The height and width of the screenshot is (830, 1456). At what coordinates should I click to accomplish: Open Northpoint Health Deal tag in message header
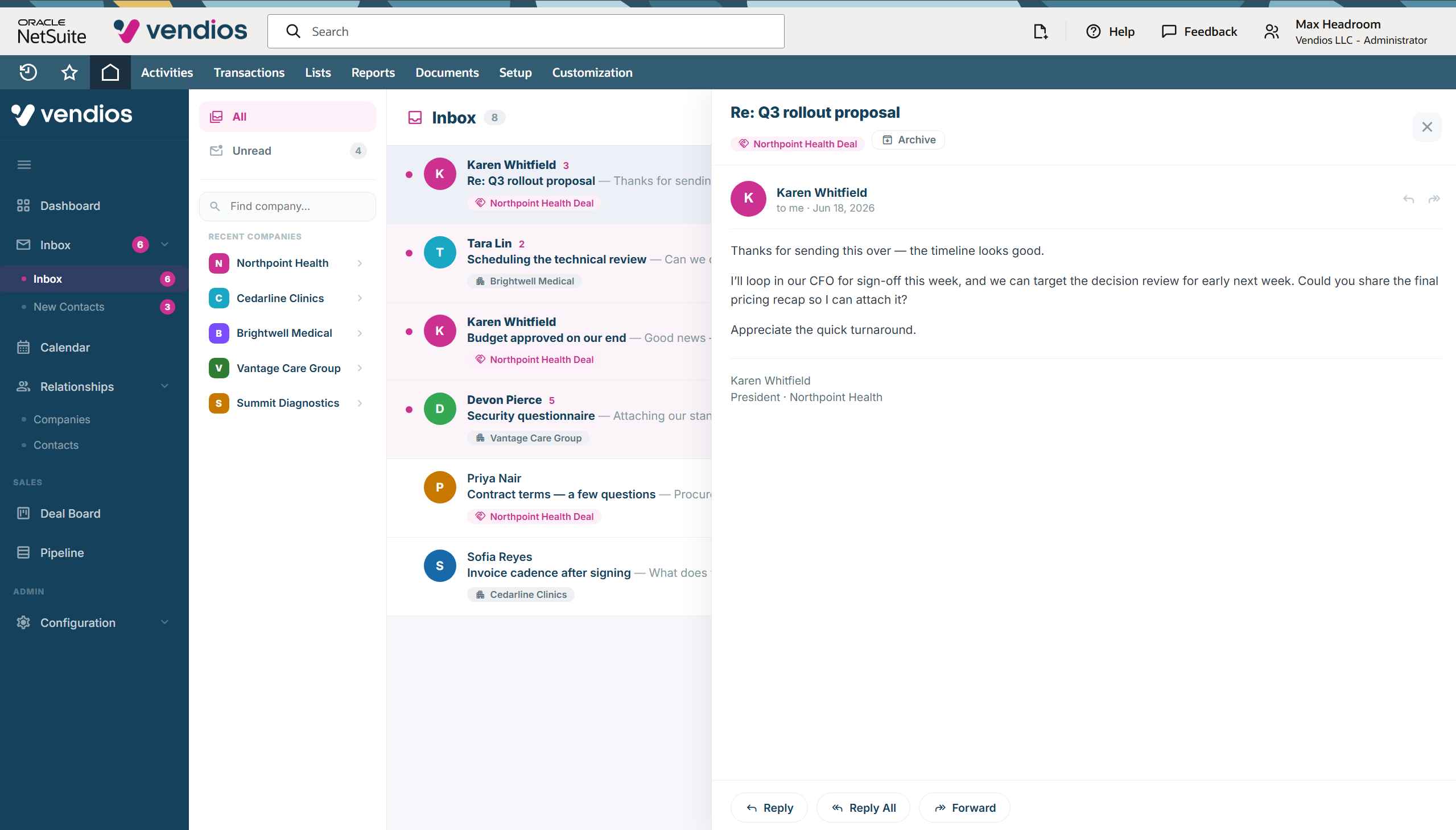click(798, 144)
